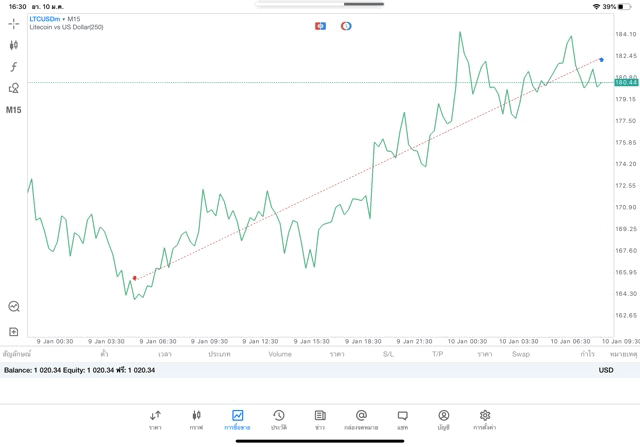Open the แชท chat tab
Image resolution: width=640 pixels, height=447 pixels.
[x=402, y=419]
